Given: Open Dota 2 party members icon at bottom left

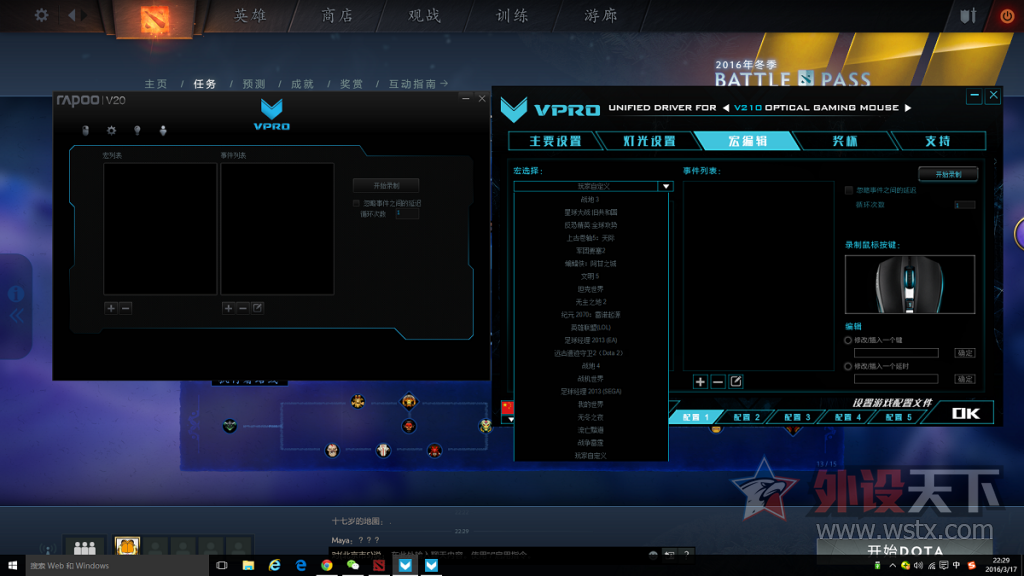Looking at the screenshot, I should 84,547.
